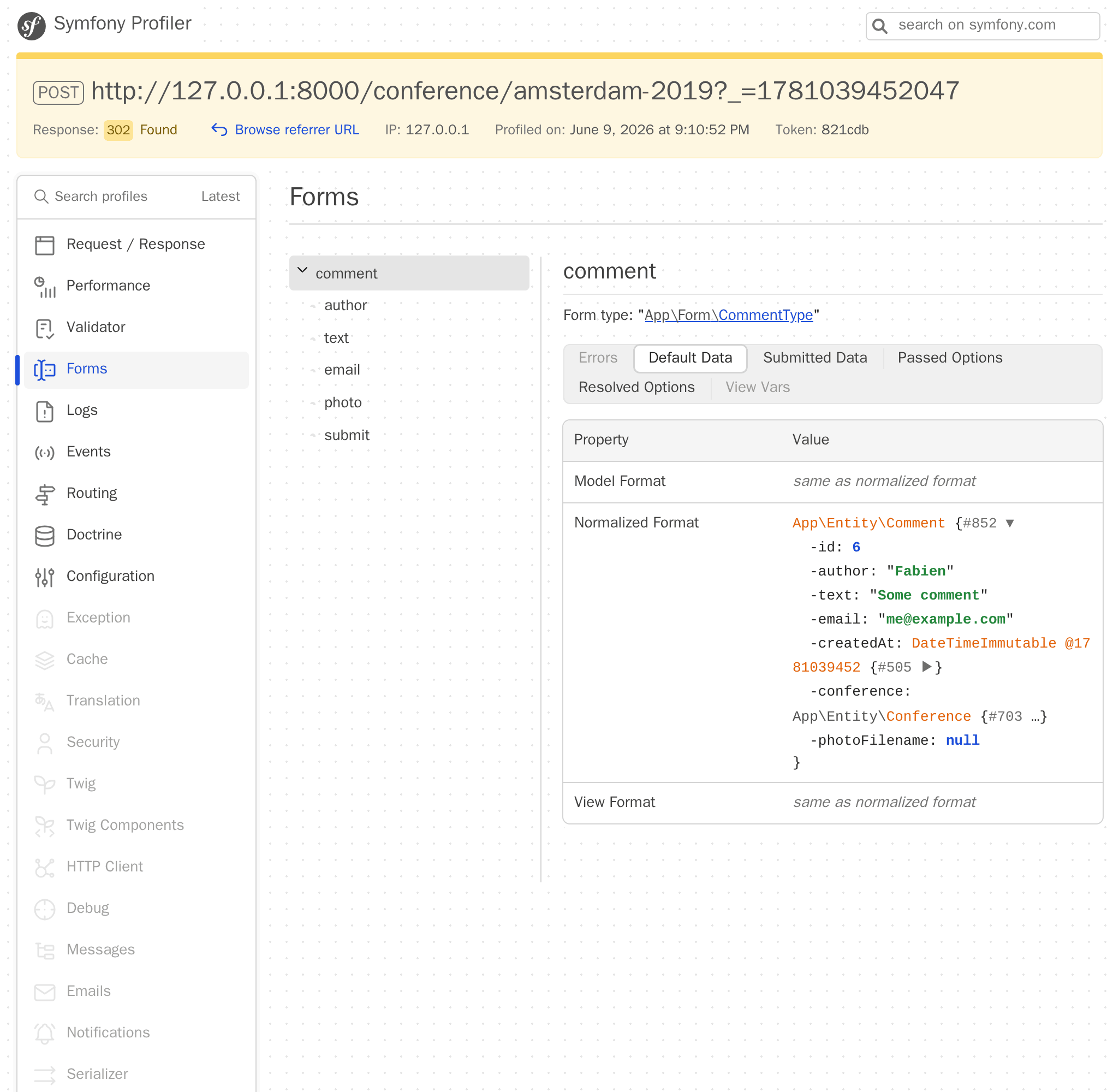The width and height of the screenshot is (1119, 1092).
Task: Click the Performance chart icon
Action: coord(45,287)
